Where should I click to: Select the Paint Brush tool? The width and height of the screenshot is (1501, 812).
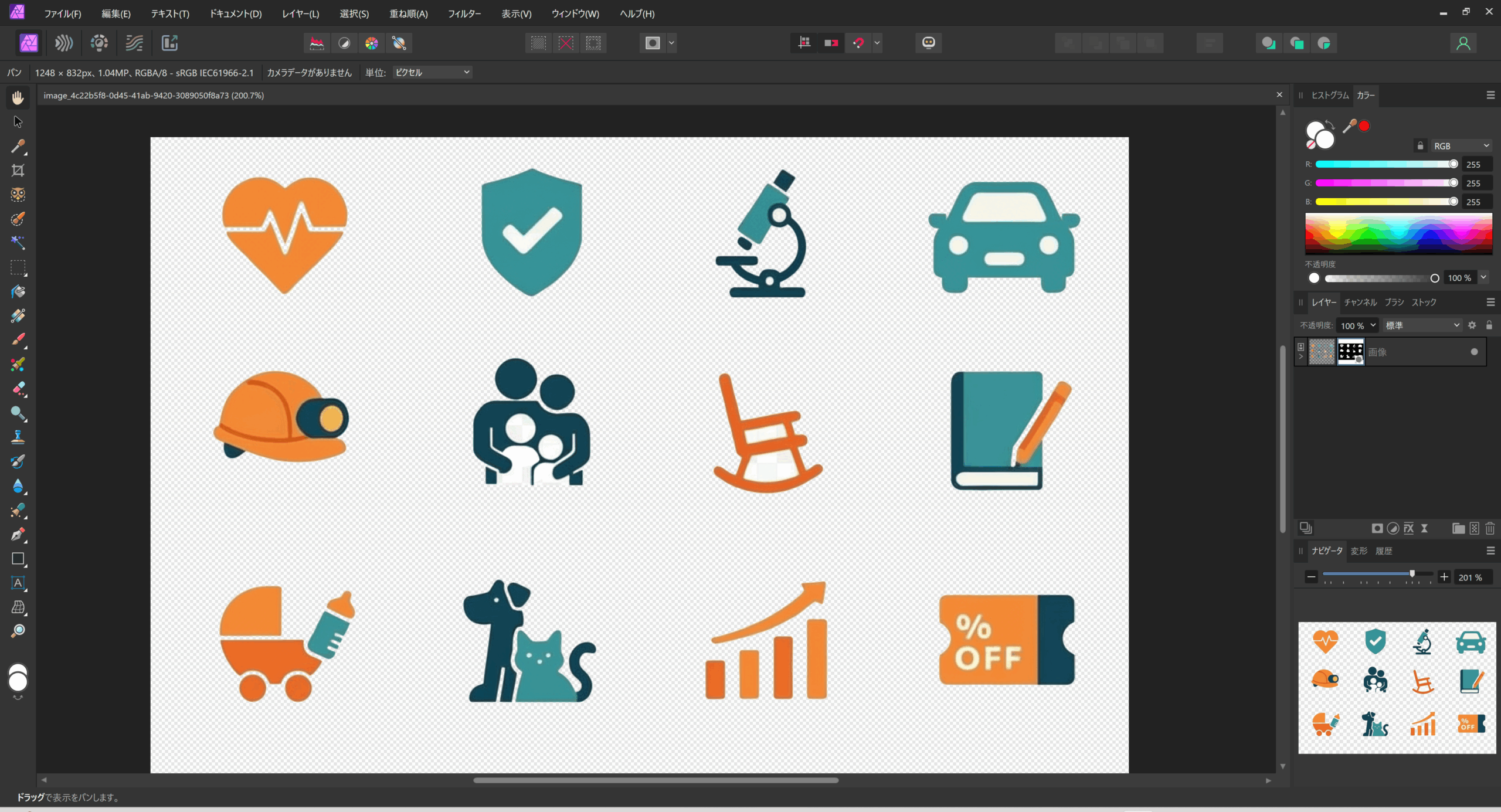point(18,340)
